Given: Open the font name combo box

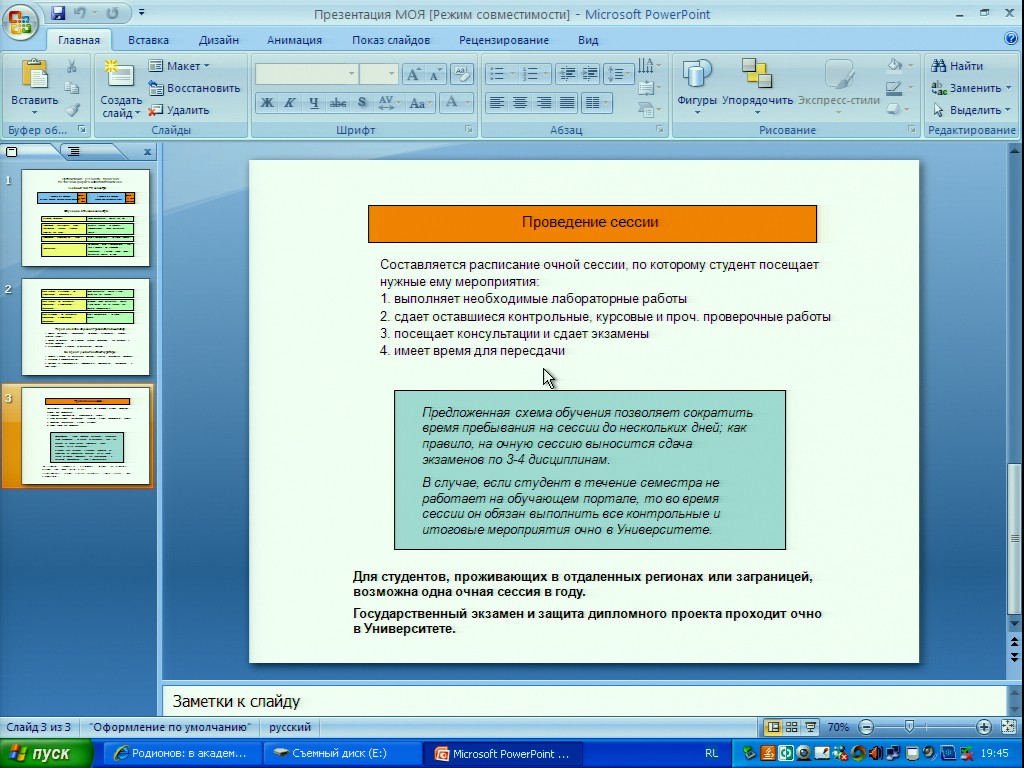Looking at the screenshot, I should [306, 74].
